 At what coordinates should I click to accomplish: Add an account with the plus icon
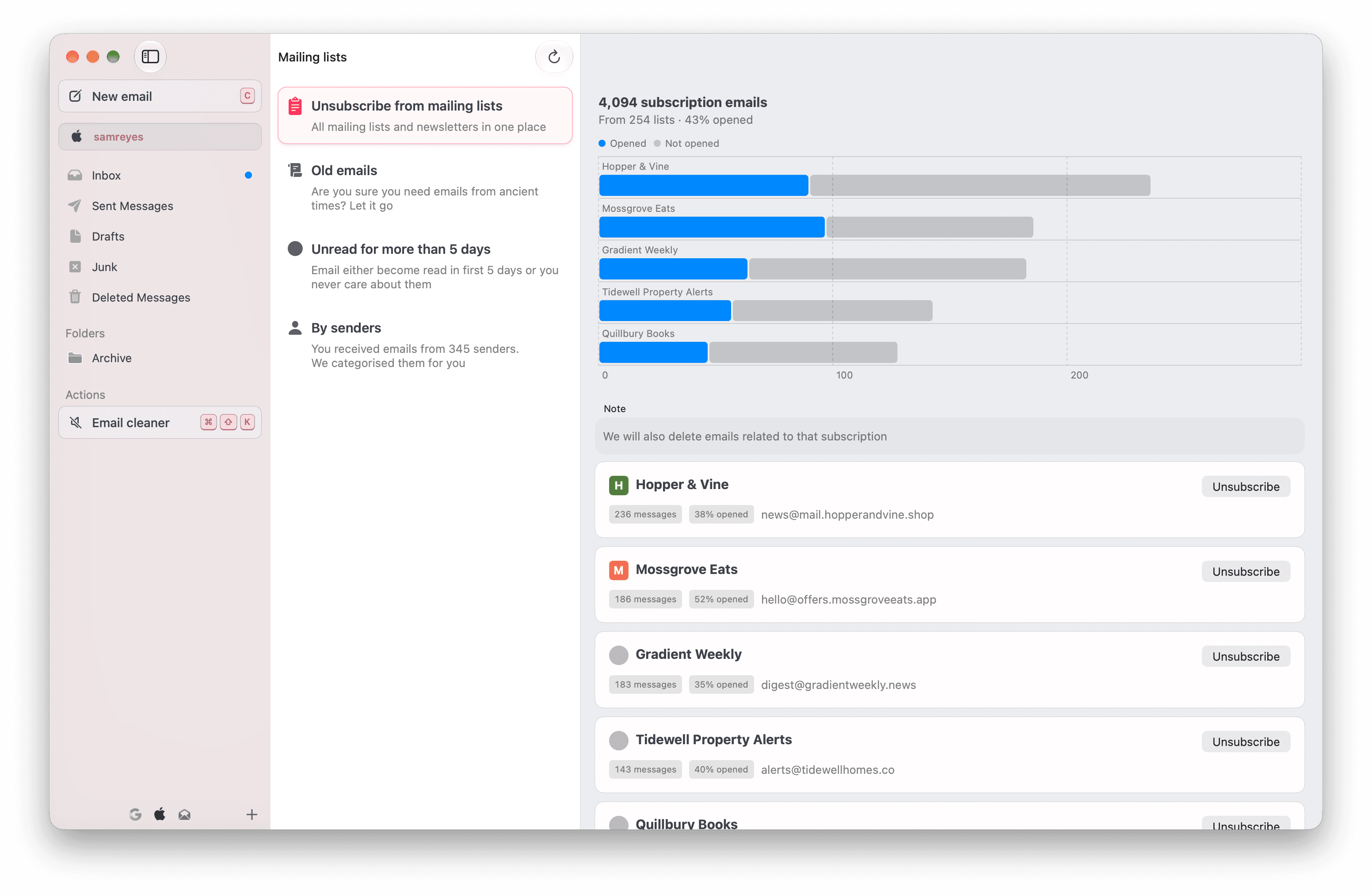(252, 814)
